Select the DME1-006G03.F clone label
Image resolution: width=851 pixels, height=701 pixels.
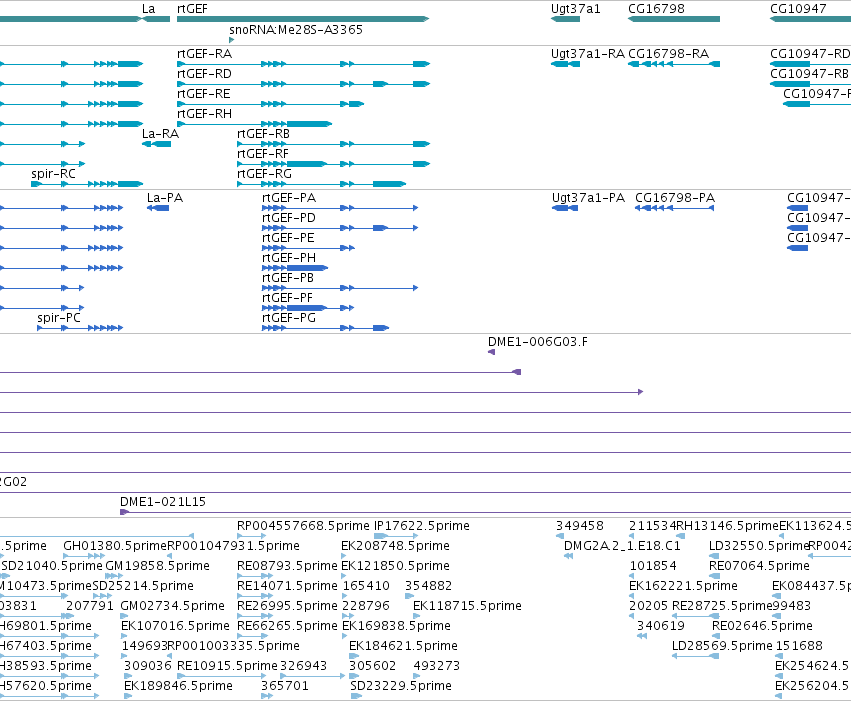[537, 342]
